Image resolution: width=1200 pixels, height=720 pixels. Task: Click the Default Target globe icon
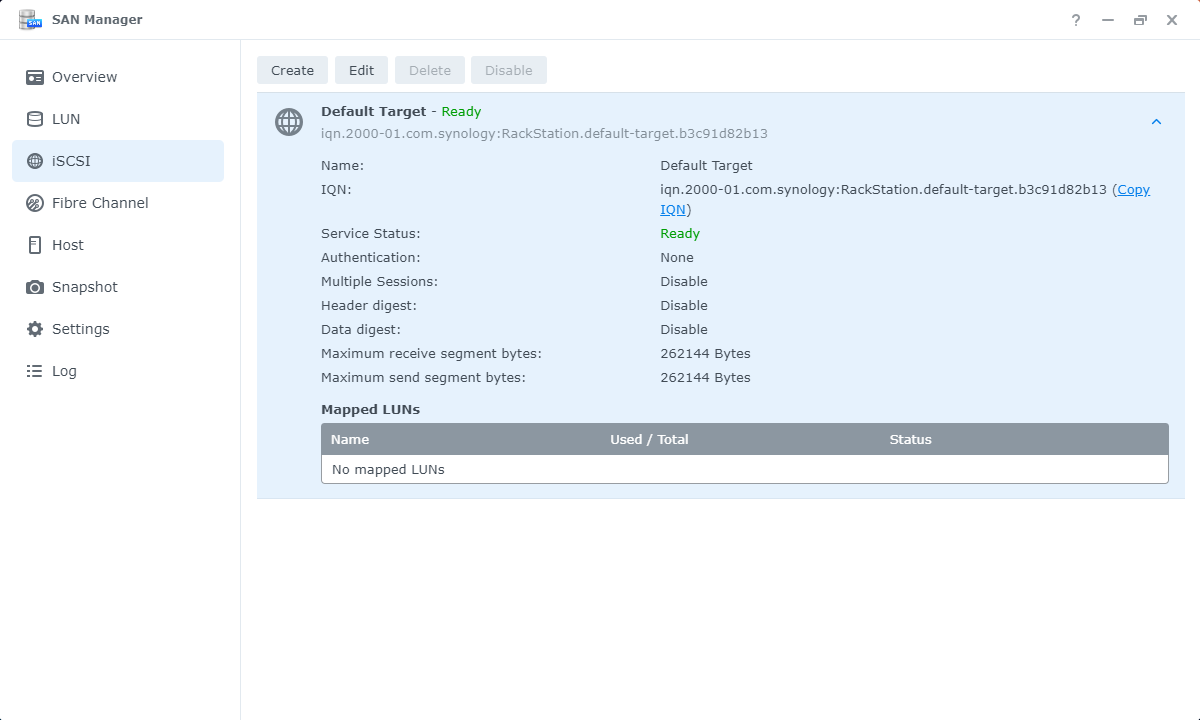tap(289, 122)
